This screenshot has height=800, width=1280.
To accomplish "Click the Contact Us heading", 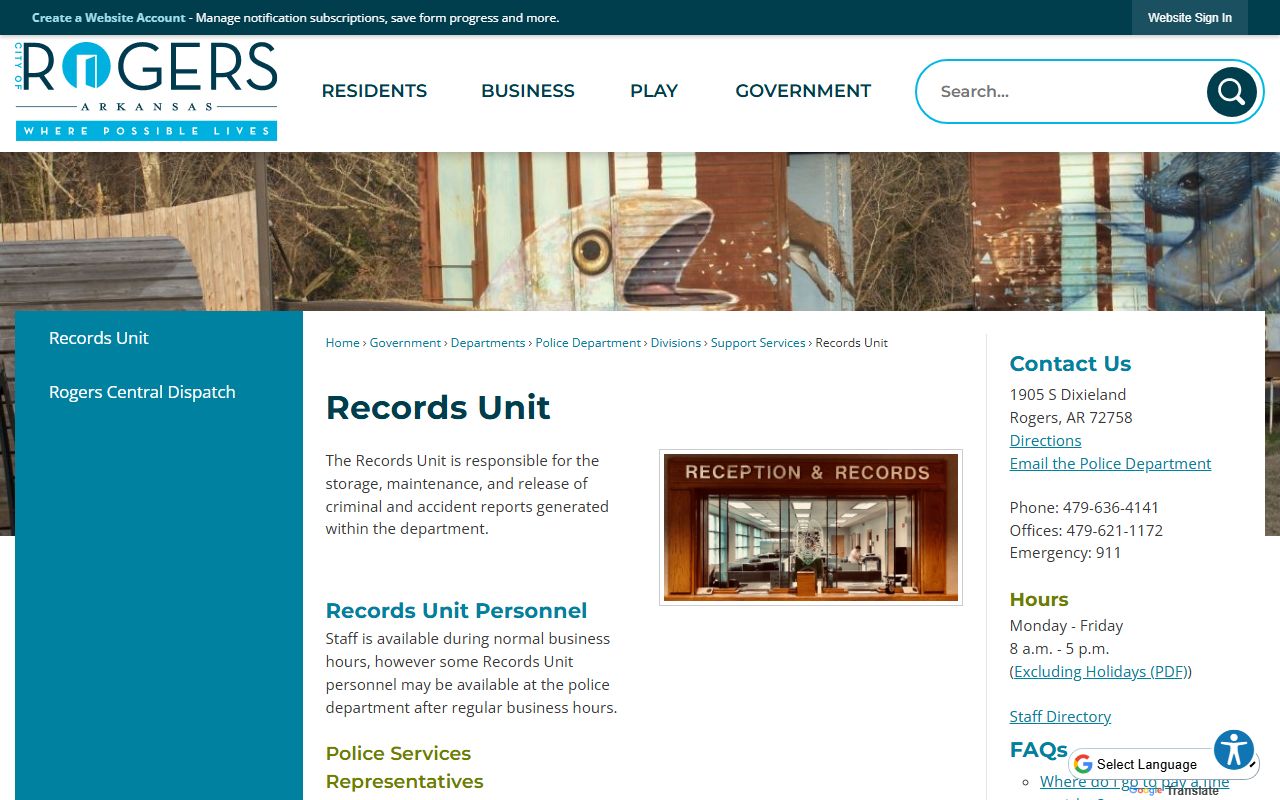I will 1070,364.
